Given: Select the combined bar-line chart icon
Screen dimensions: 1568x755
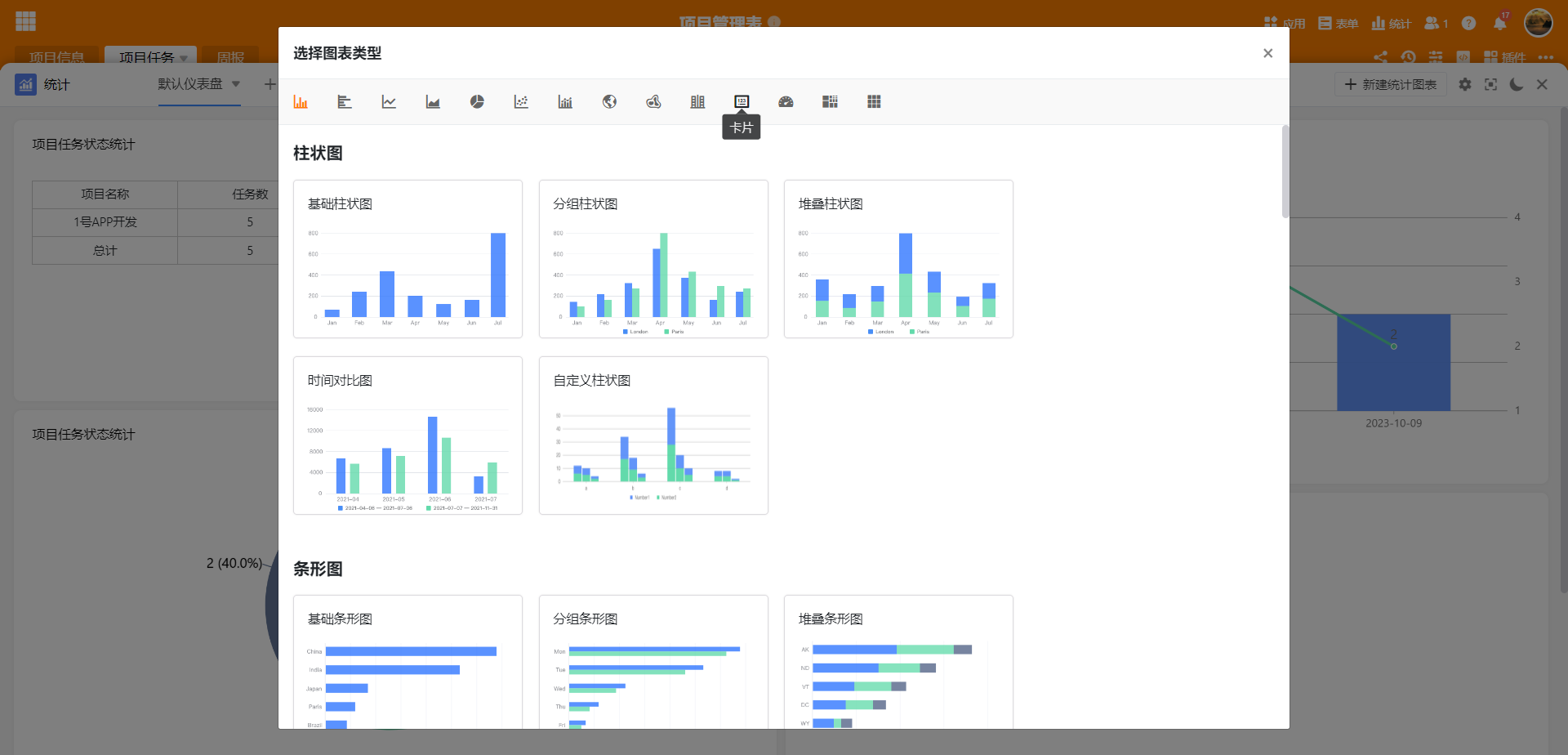Looking at the screenshot, I should pyautogui.click(x=565, y=102).
